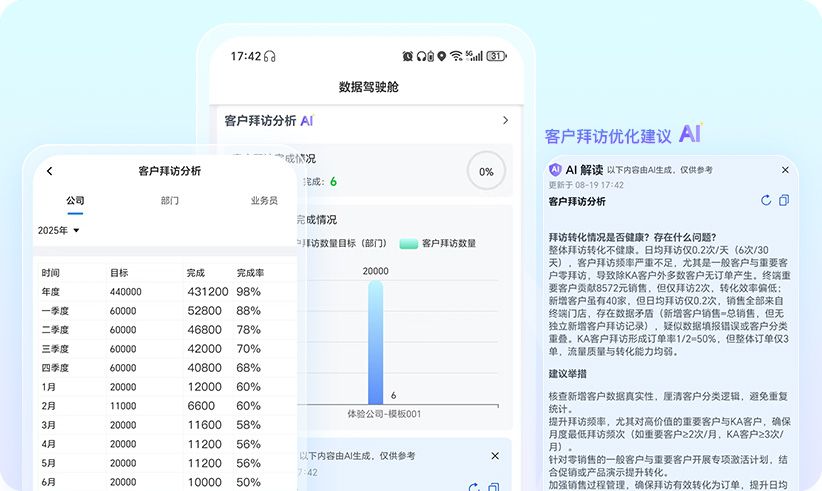Screen dimensions: 822x491
Task: Click the 2月 row label
Action: [49, 406]
